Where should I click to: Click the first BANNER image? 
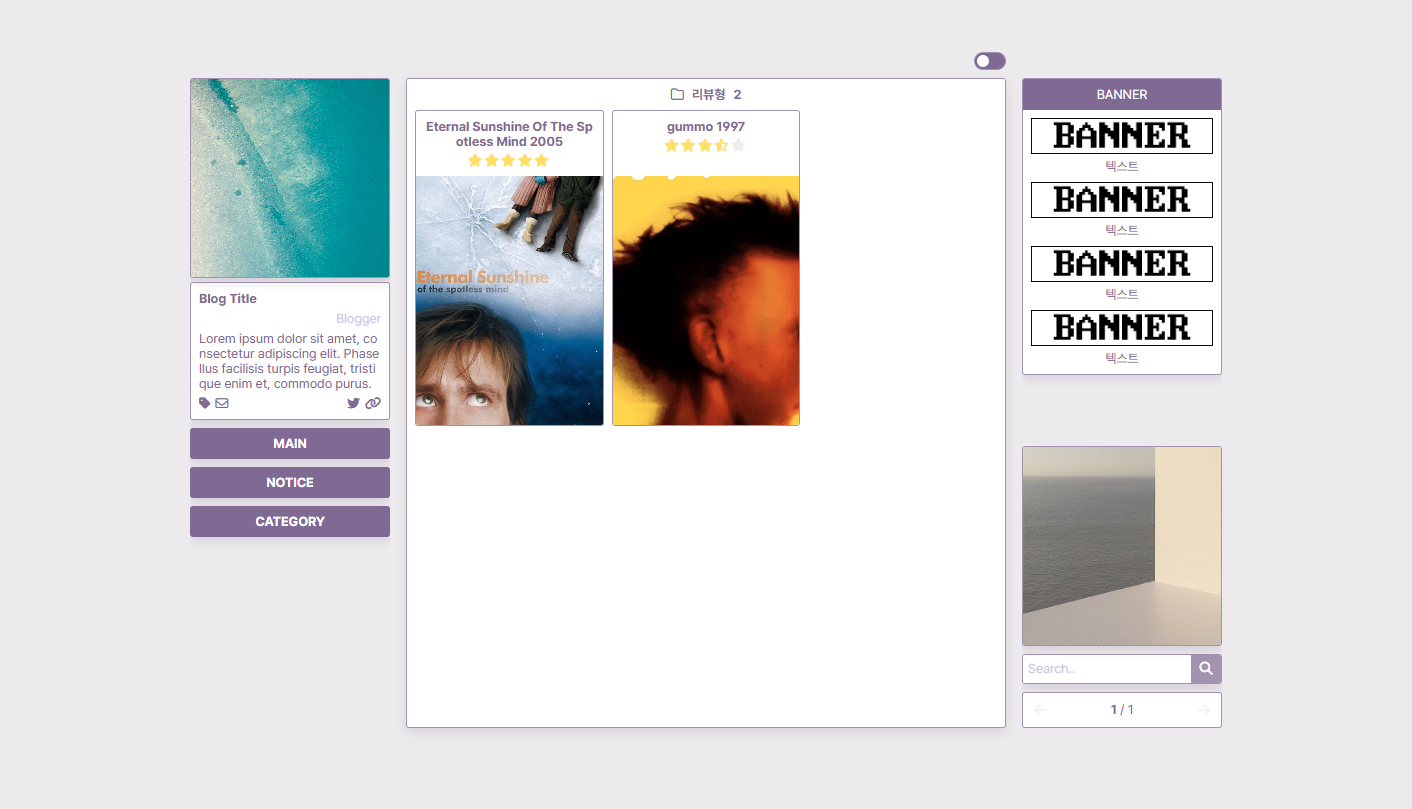tap(1122, 136)
